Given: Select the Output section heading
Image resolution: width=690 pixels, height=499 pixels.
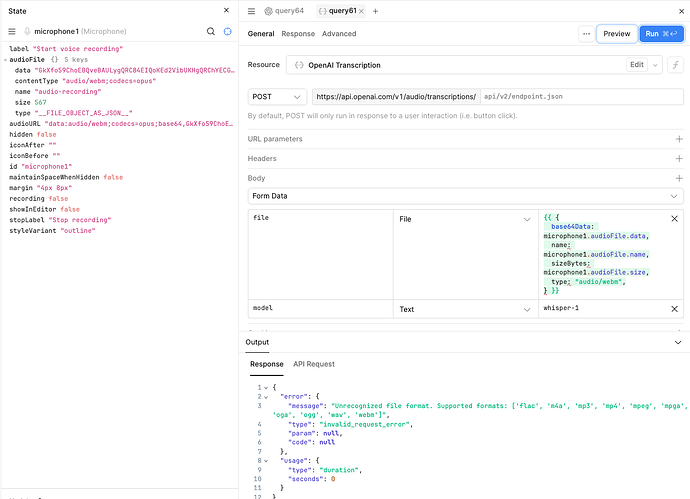Looking at the screenshot, I should click(x=257, y=342).
